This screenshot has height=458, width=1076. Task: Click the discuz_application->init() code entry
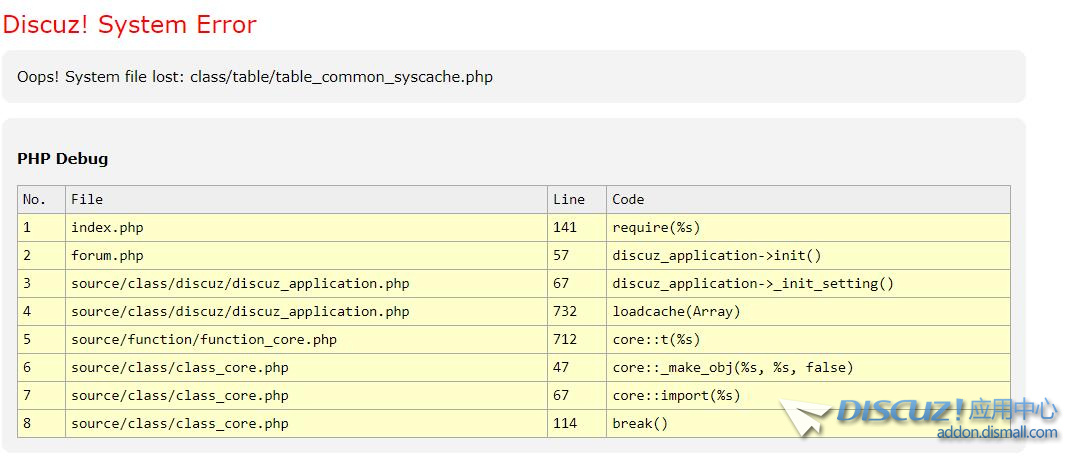717,256
